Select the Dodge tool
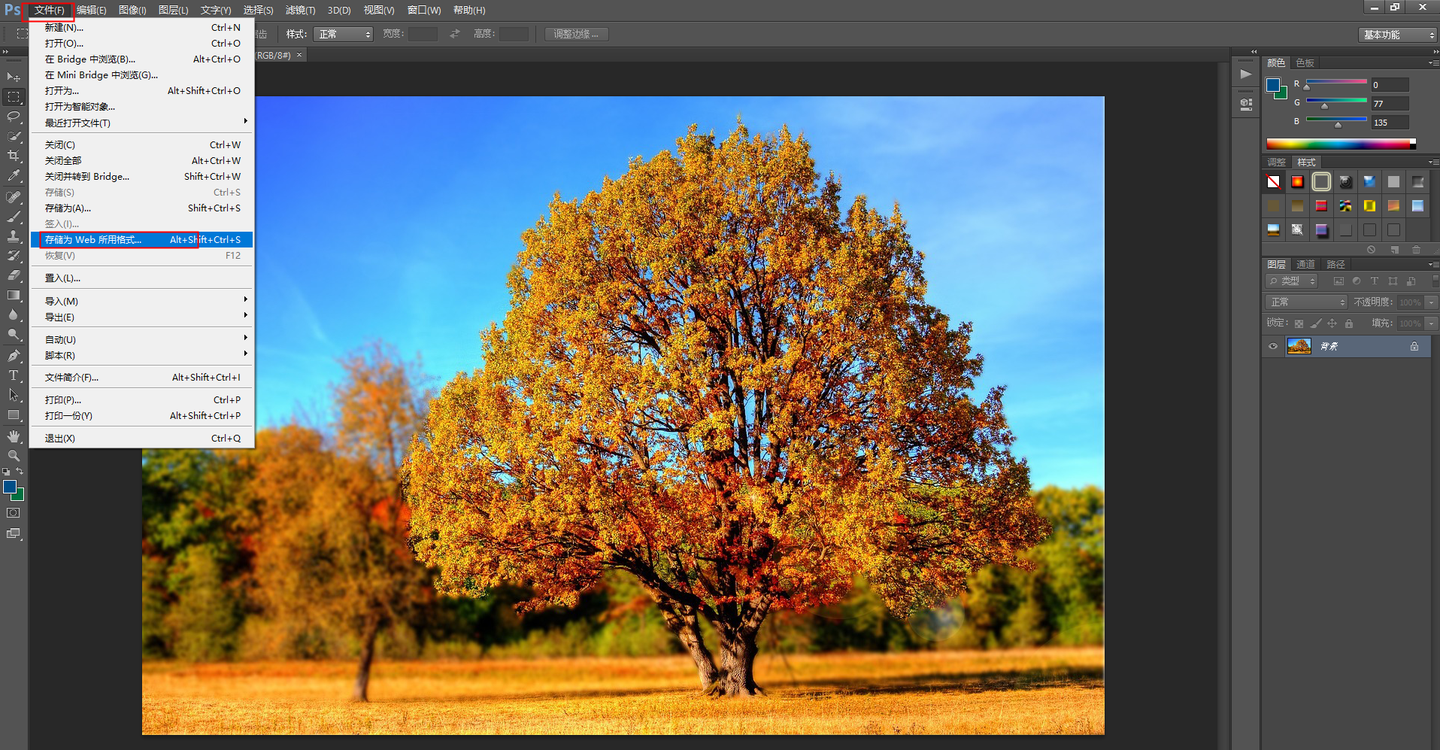Viewport: 1440px width, 750px height. click(14, 335)
